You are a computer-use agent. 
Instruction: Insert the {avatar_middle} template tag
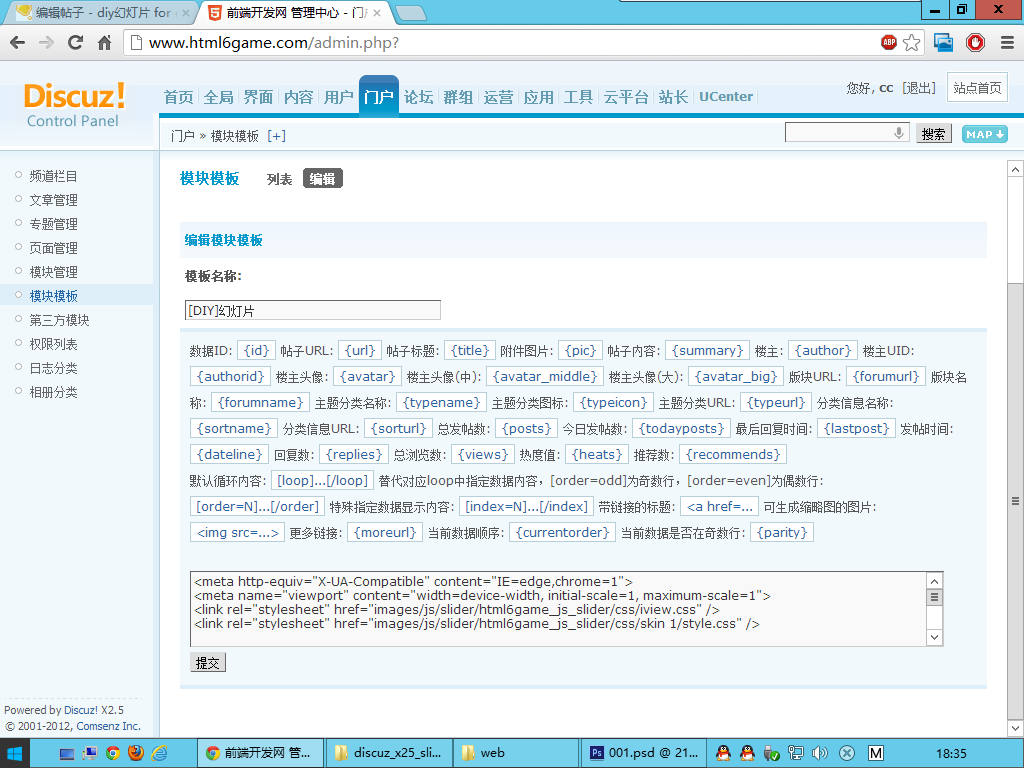point(545,377)
